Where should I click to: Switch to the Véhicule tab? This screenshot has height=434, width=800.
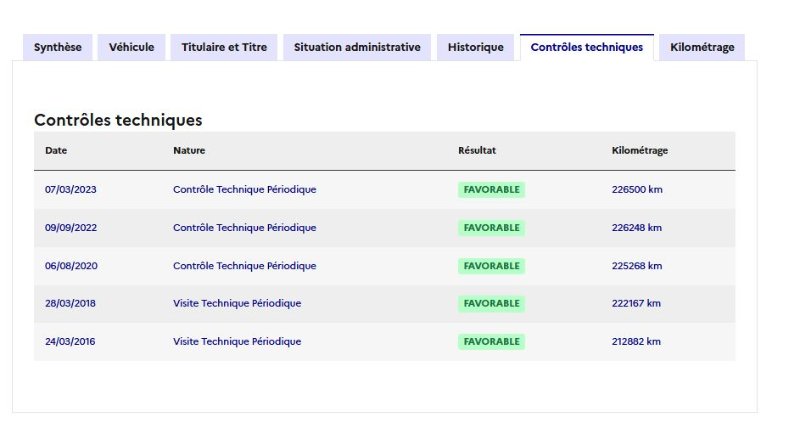[x=132, y=47]
